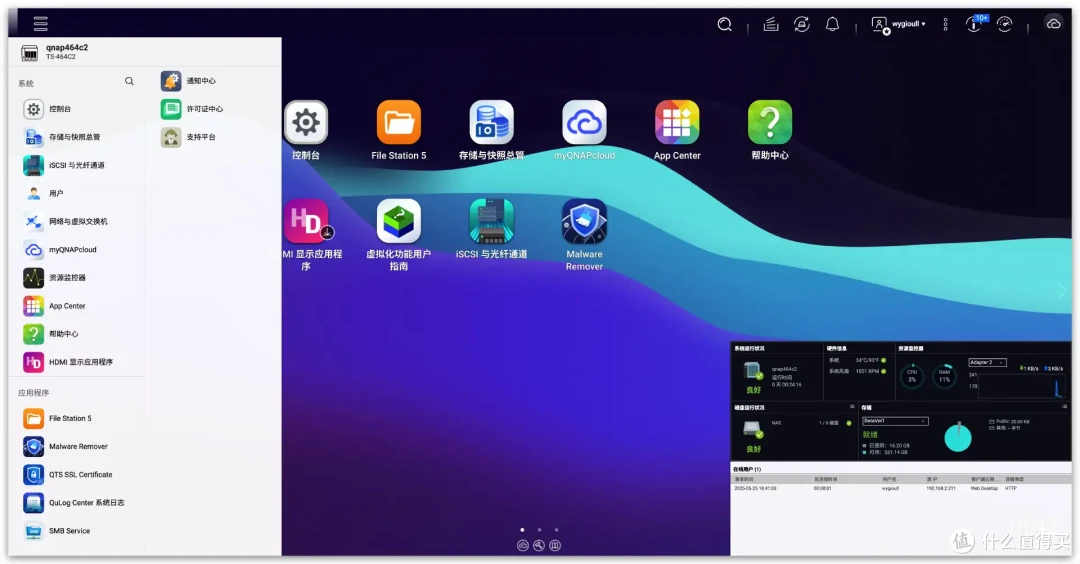Click the RAM 11% usage gauge
Screen dimensions: 1080x564
pos(944,376)
